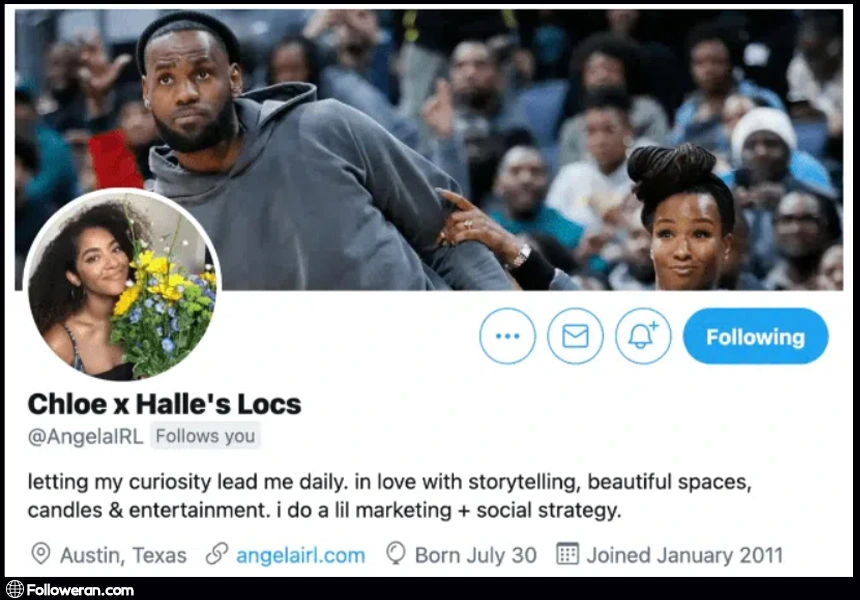Click the Born July 30 text

tap(476, 555)
